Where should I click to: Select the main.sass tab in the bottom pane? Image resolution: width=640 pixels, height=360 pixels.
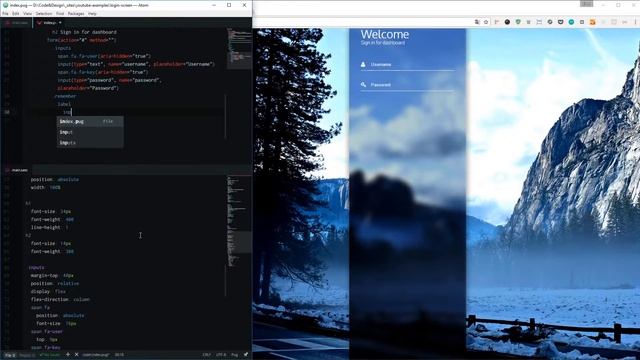coord(17,170)
